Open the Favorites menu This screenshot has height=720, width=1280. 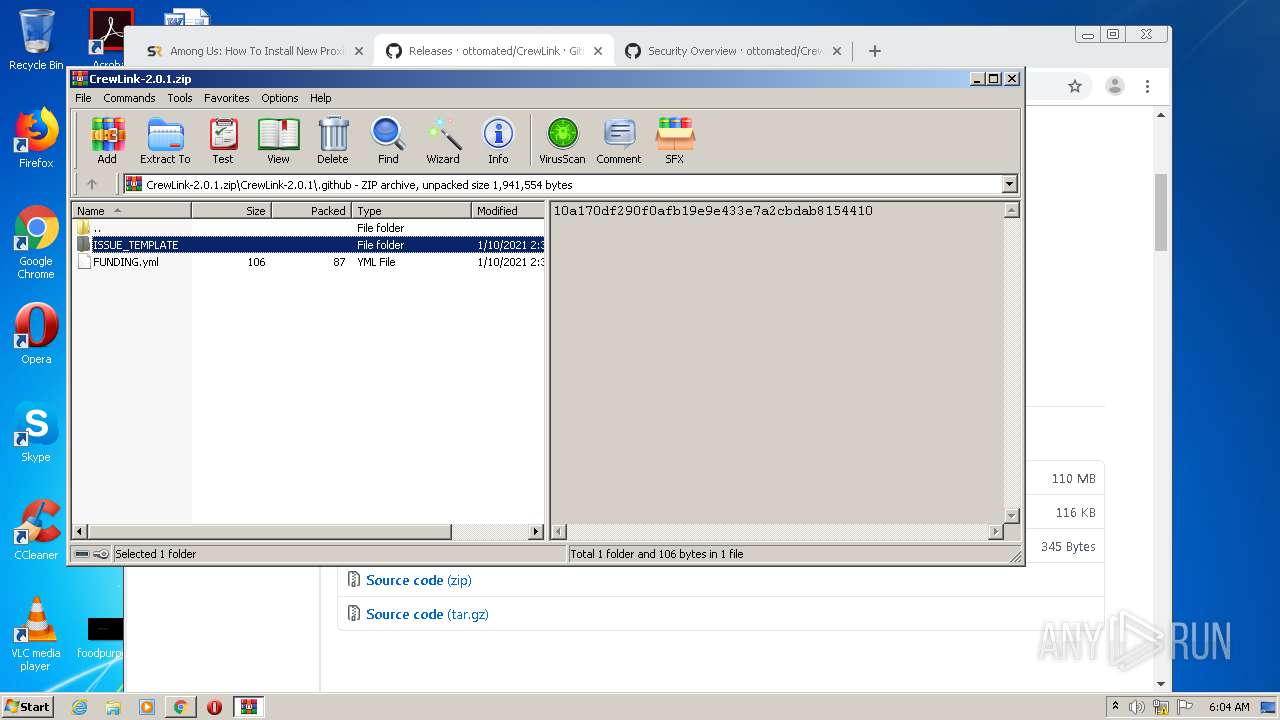[x=227, y=98]
